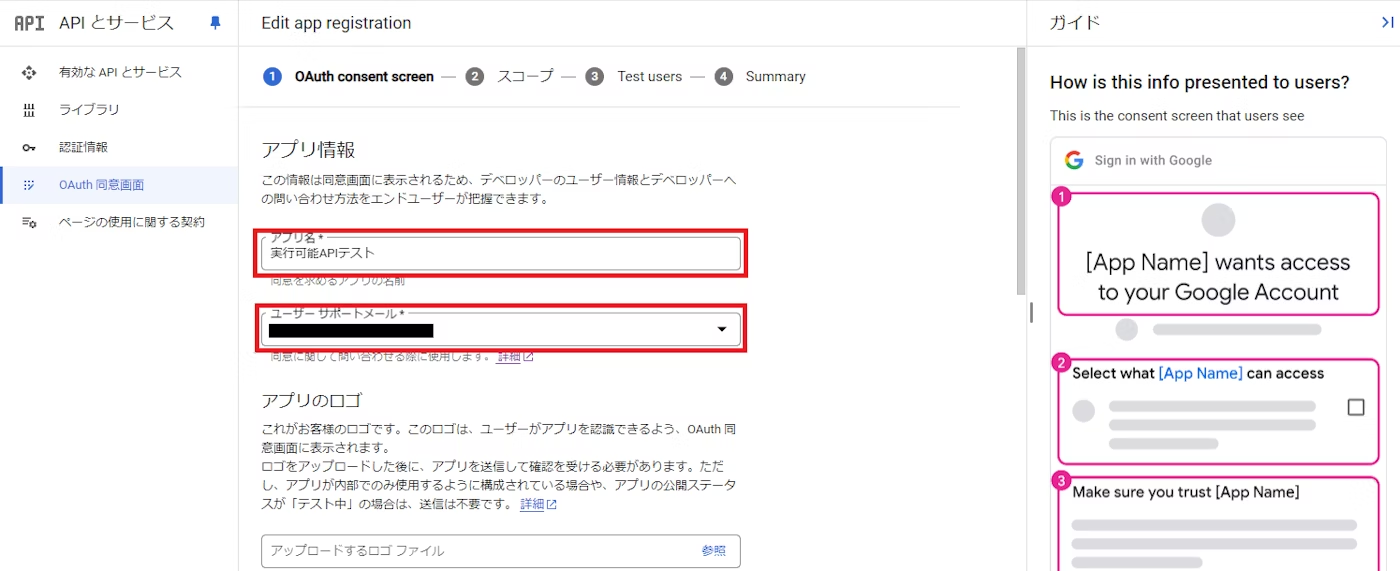Viewport: 1400px width, 571px height.
Task: Click the blue [App Name] text in preview
Action: [x=1201, y=374]
